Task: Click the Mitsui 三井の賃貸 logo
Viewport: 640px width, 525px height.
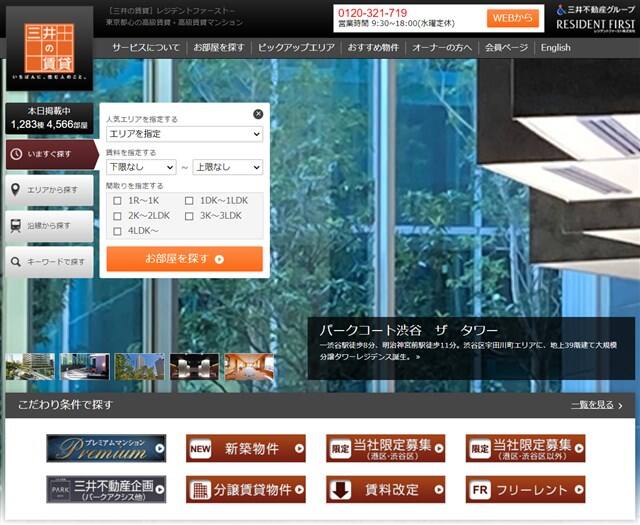Action: 48,46
